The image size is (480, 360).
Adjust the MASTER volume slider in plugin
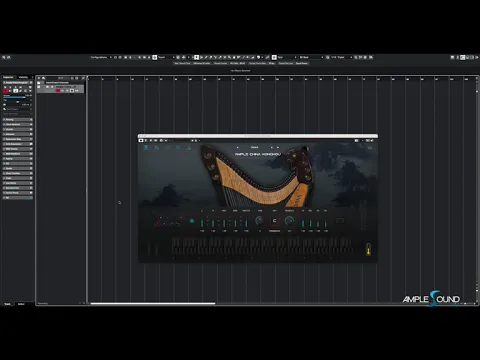246,222
